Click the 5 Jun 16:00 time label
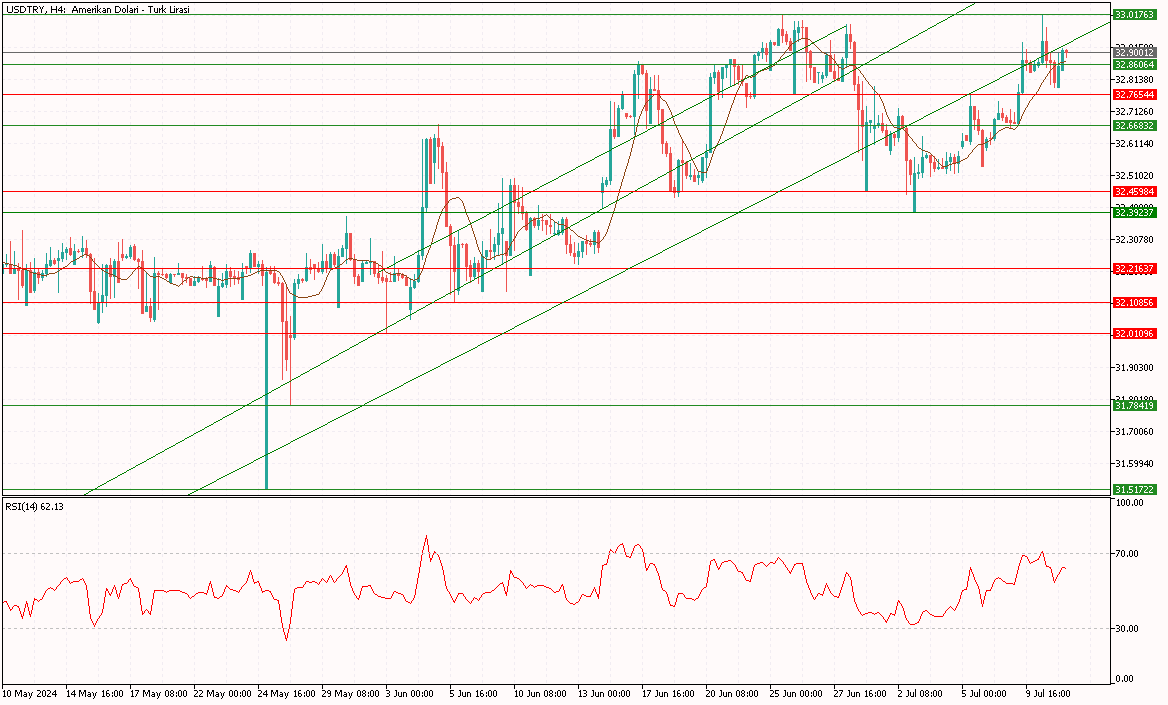Screen dimensions: 1168x705 pyautogui.click(x=474, y=694)
